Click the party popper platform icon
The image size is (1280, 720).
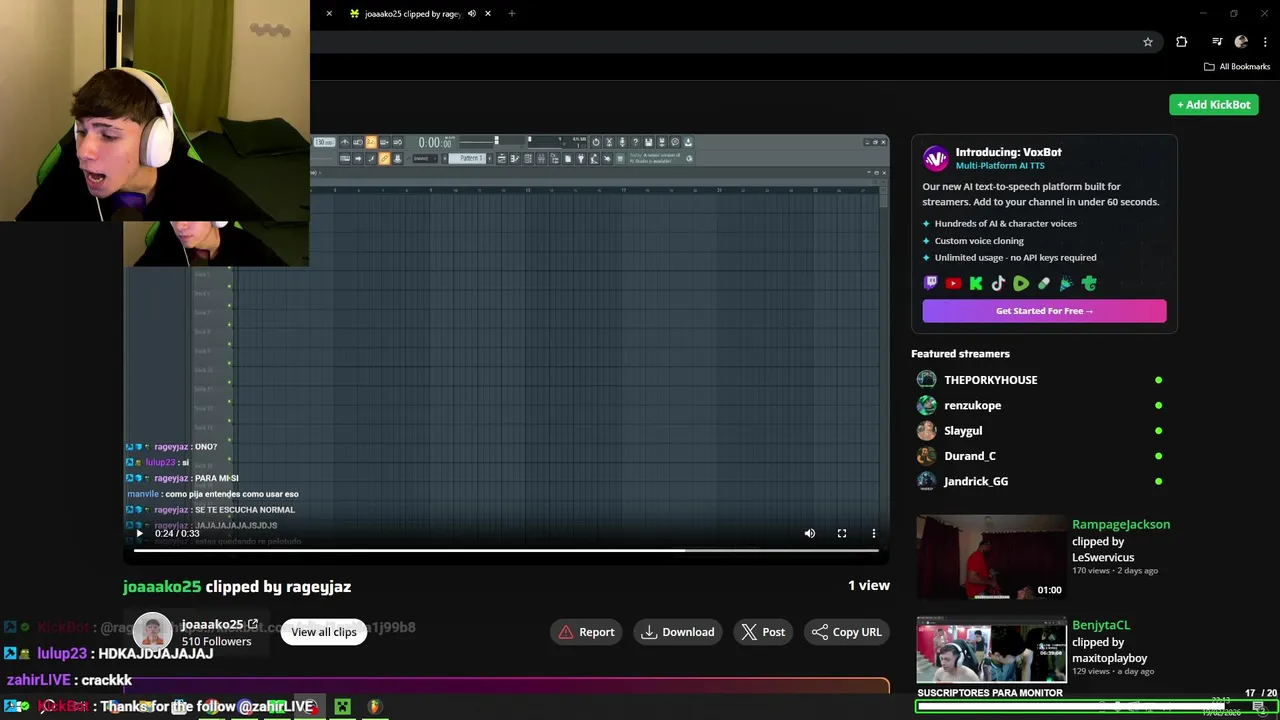[1066, 283]
